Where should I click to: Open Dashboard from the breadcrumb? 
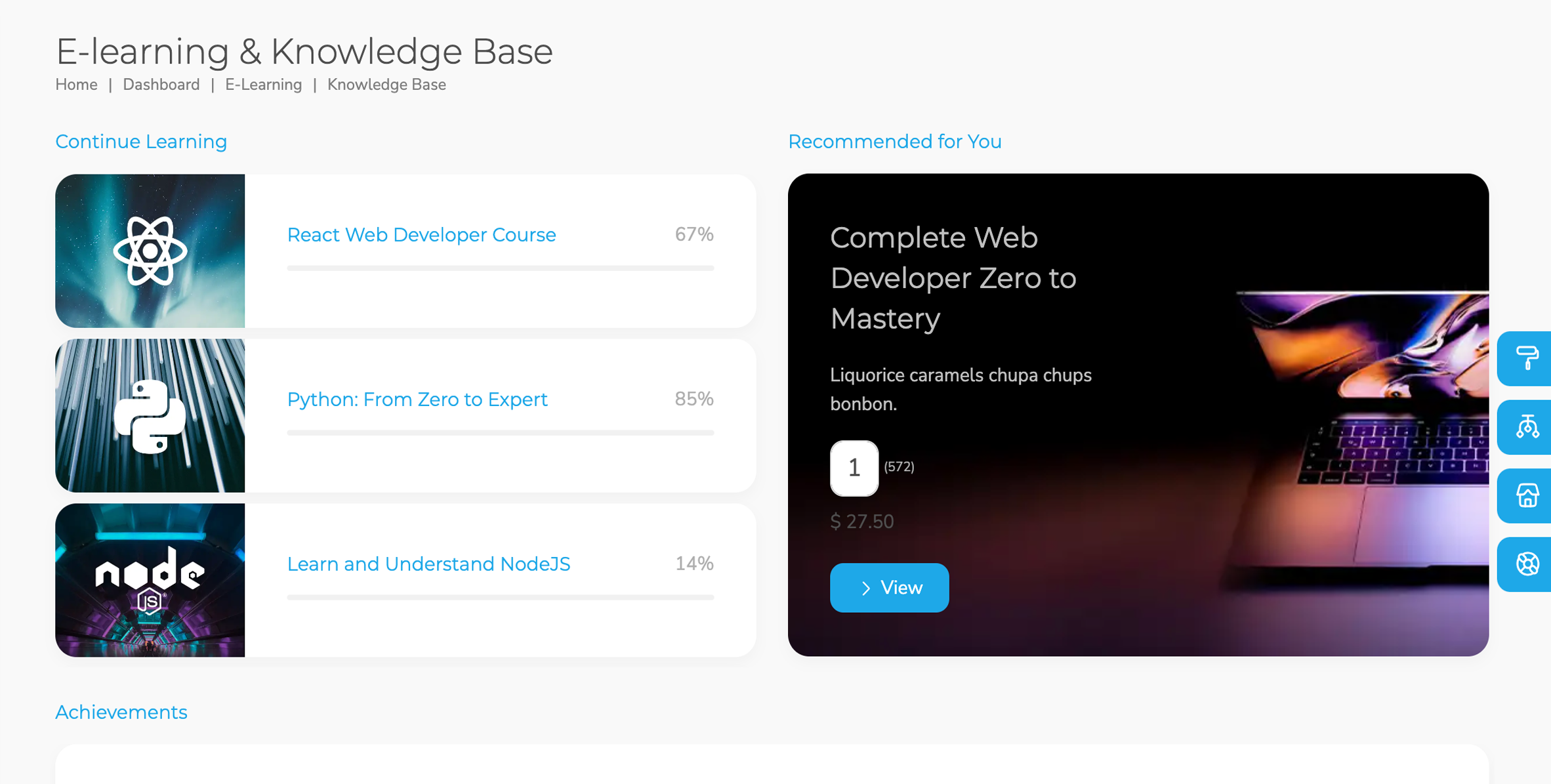point(161,85)
